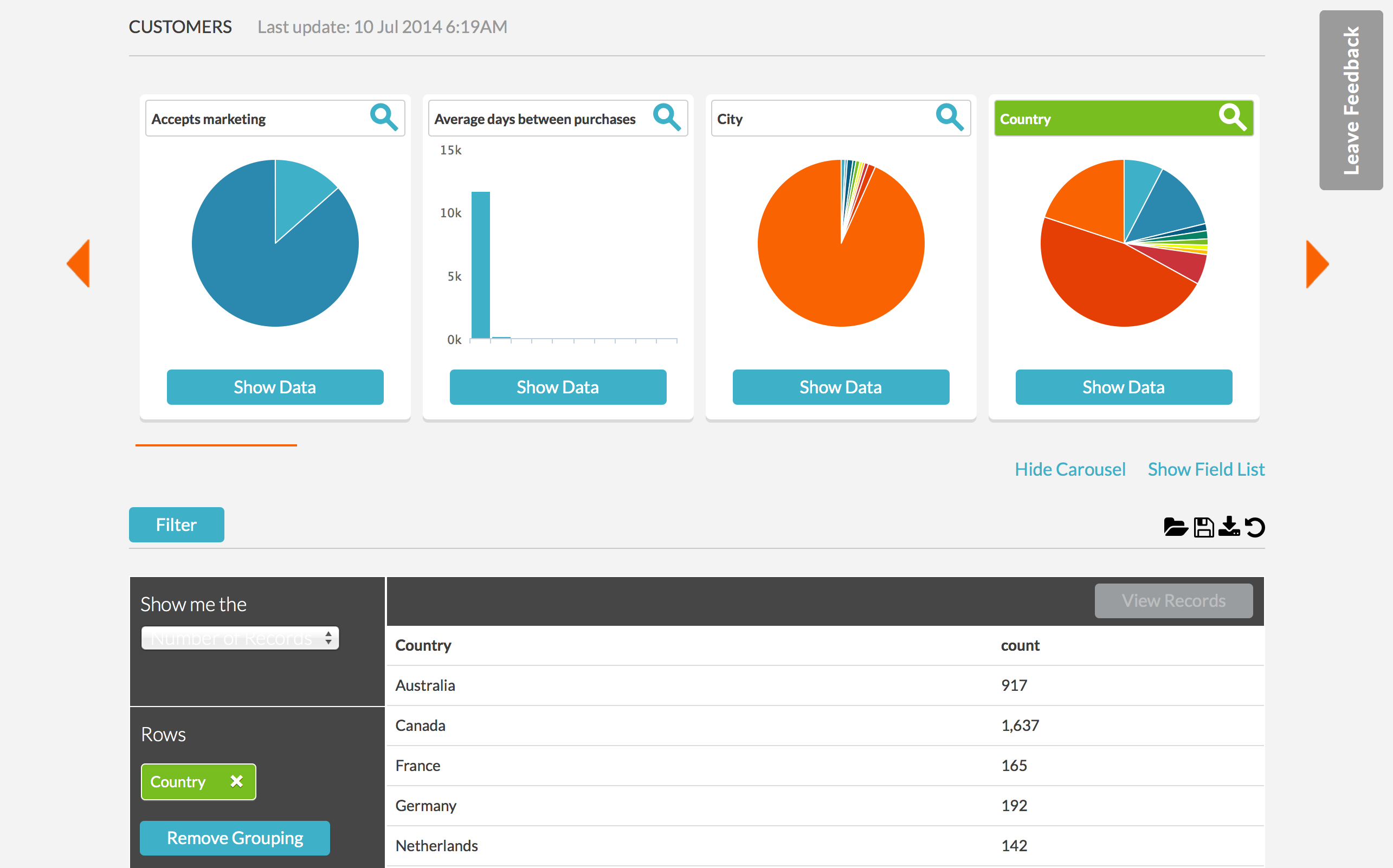This screenshot has width=1393, height=868.
Task: Remove Country tag with X icon
Action: (236, 781)
